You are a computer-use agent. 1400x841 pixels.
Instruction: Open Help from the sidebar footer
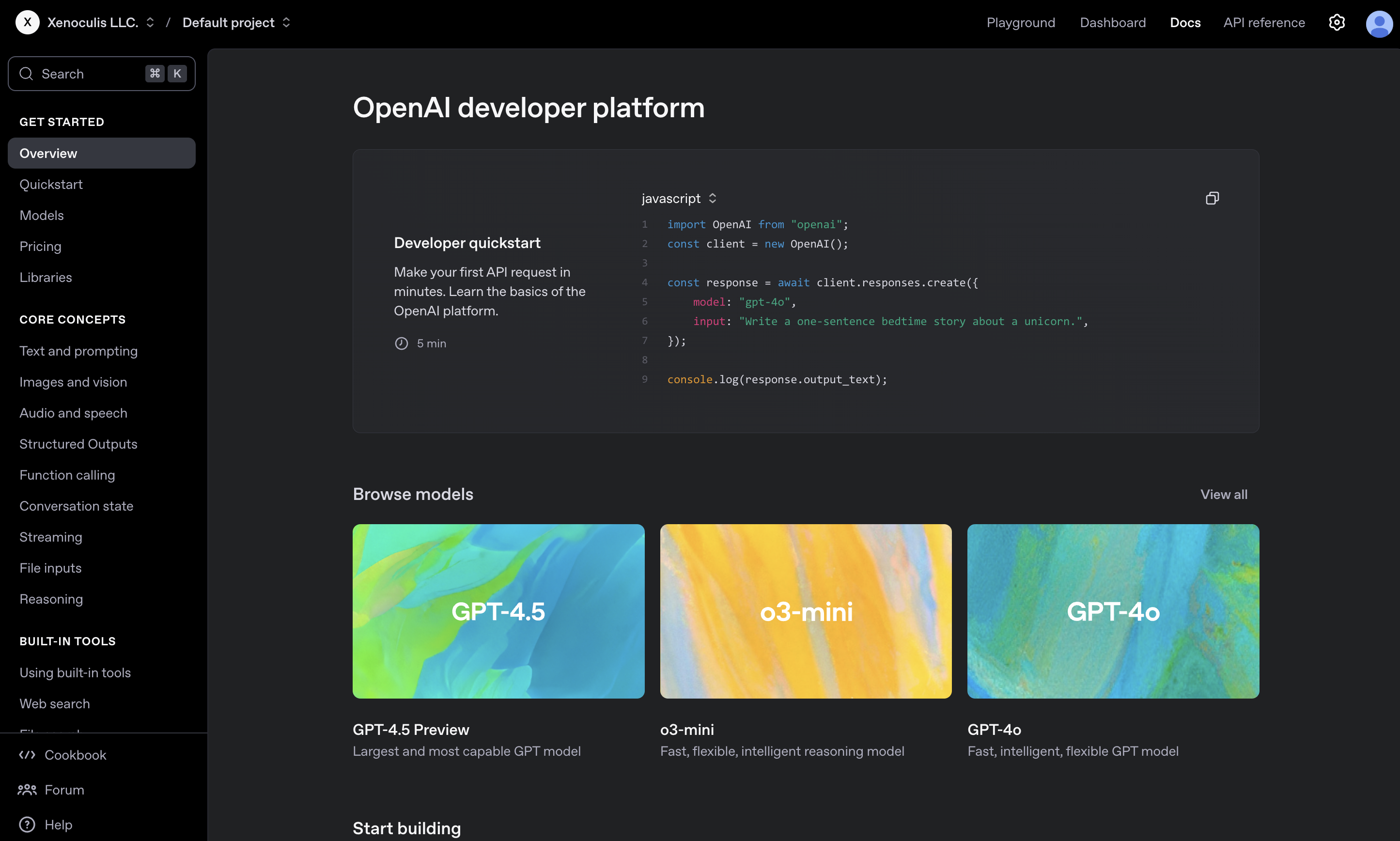(x=58, y=825)
